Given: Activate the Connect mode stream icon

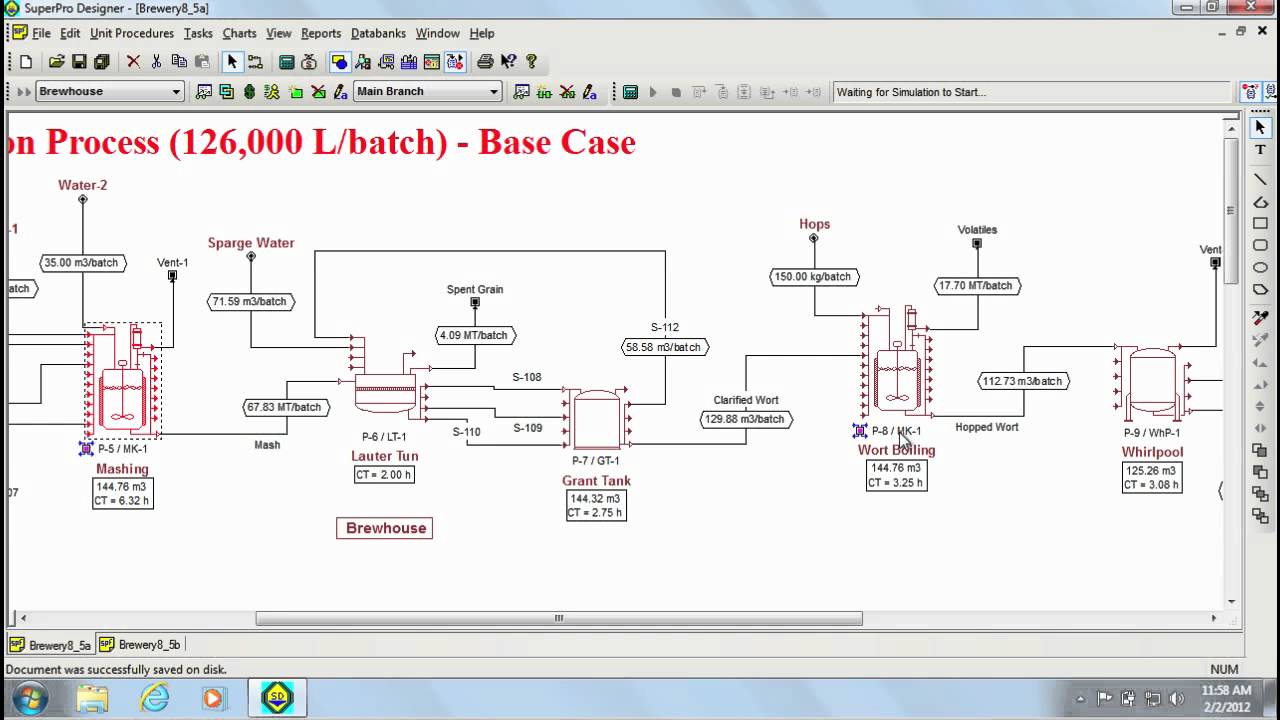Looking at the screenshot, I should (255, 62).
